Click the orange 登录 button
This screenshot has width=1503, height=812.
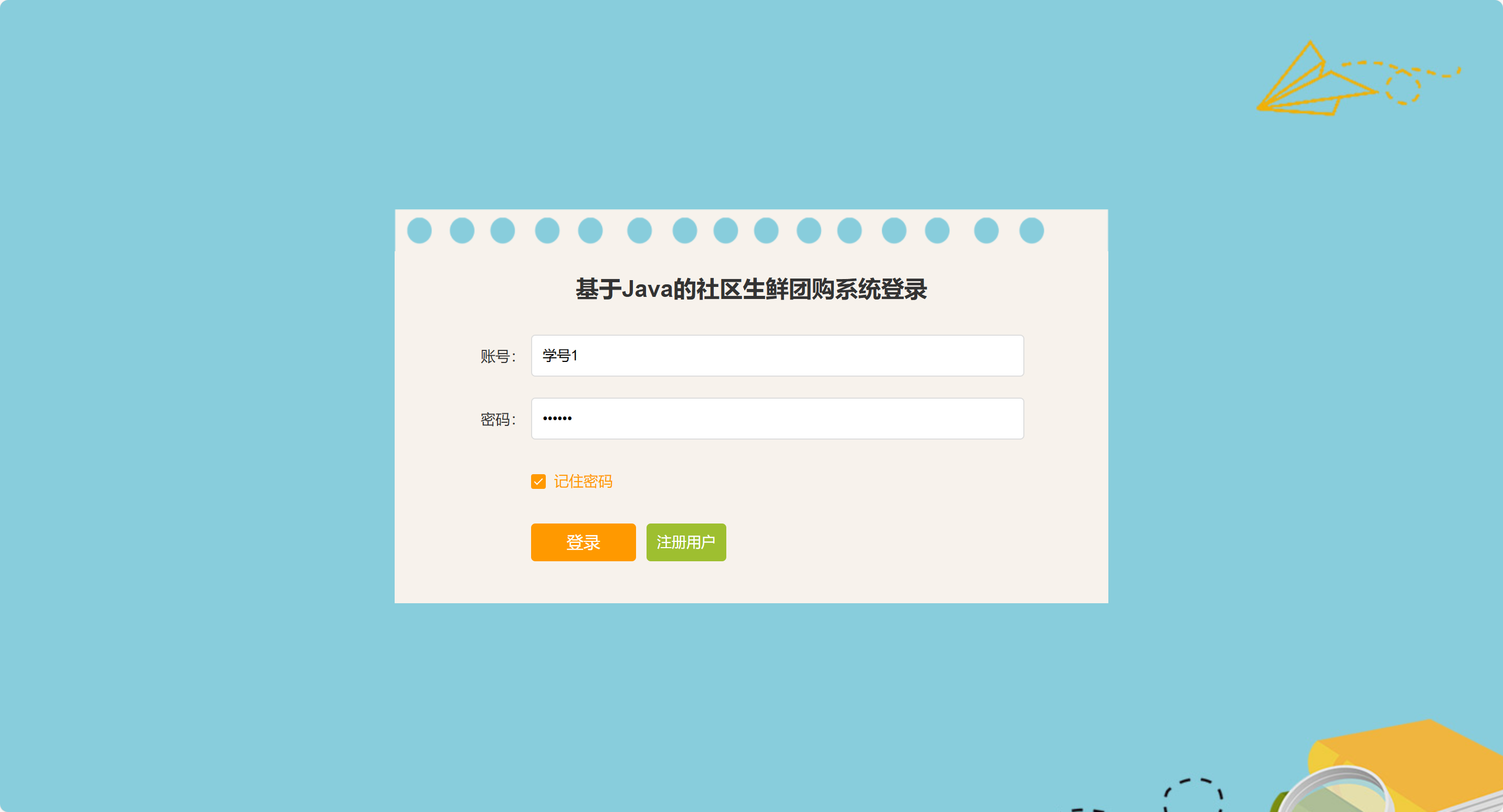[583, 542]
